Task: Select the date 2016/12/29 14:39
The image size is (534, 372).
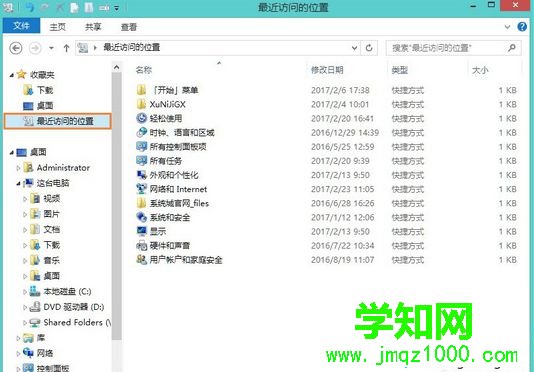Action: (x=345, y=133)
